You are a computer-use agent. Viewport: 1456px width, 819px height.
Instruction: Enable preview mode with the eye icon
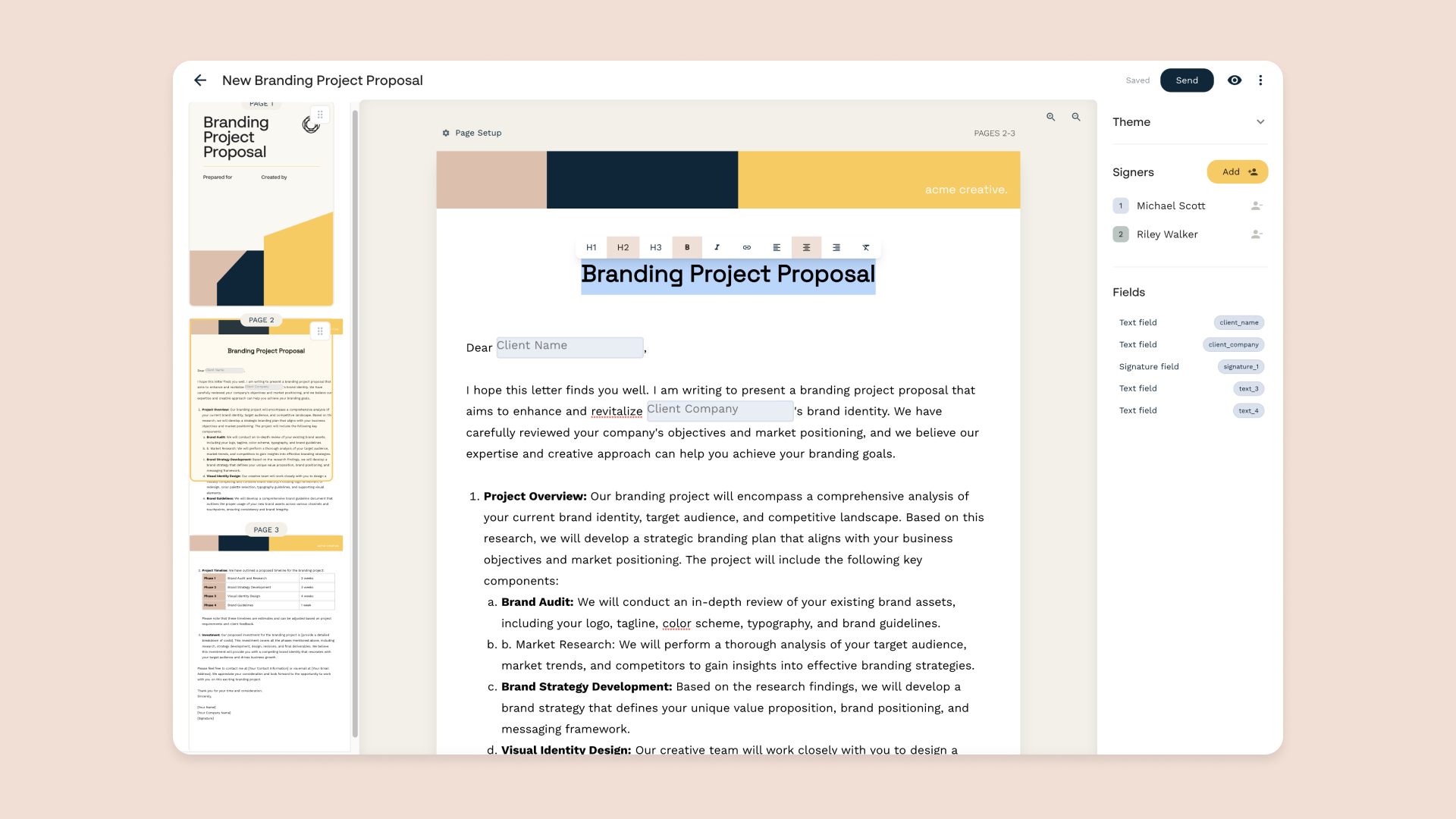click(1235, 80)
